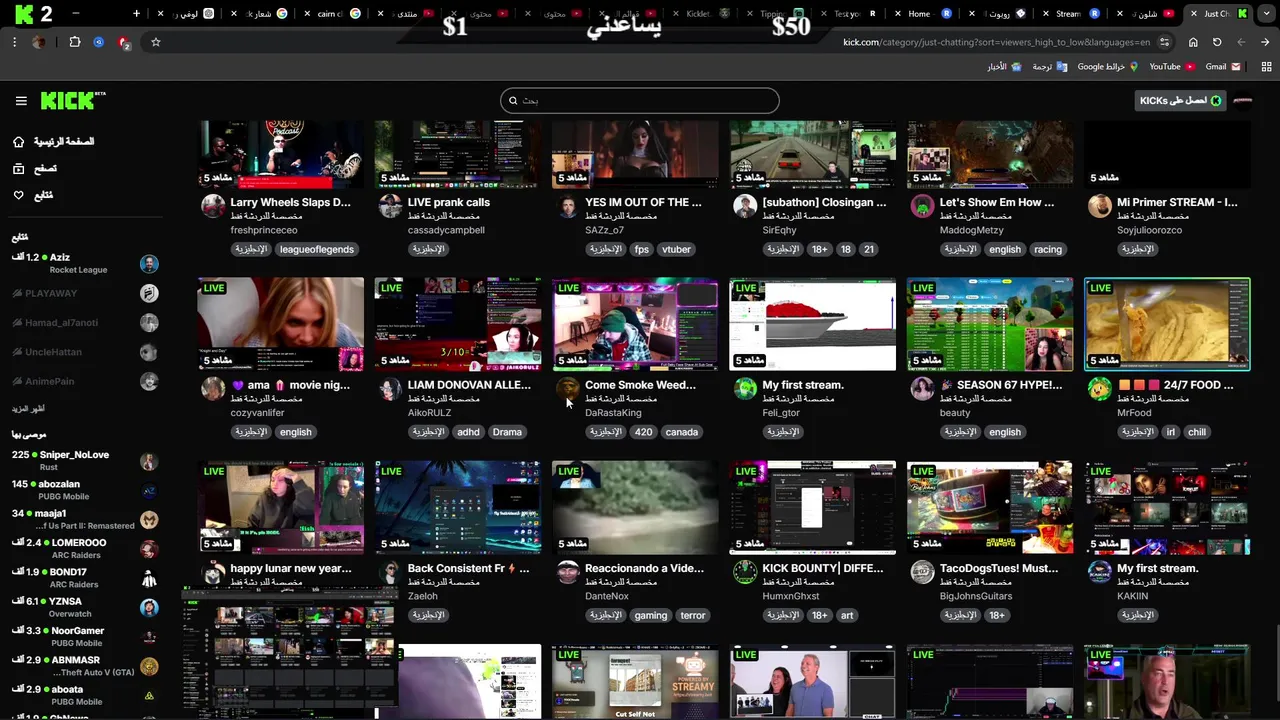Click the browser reload button
Viewport: 1280px width, 720px height.
click(x=1217, y=42)
